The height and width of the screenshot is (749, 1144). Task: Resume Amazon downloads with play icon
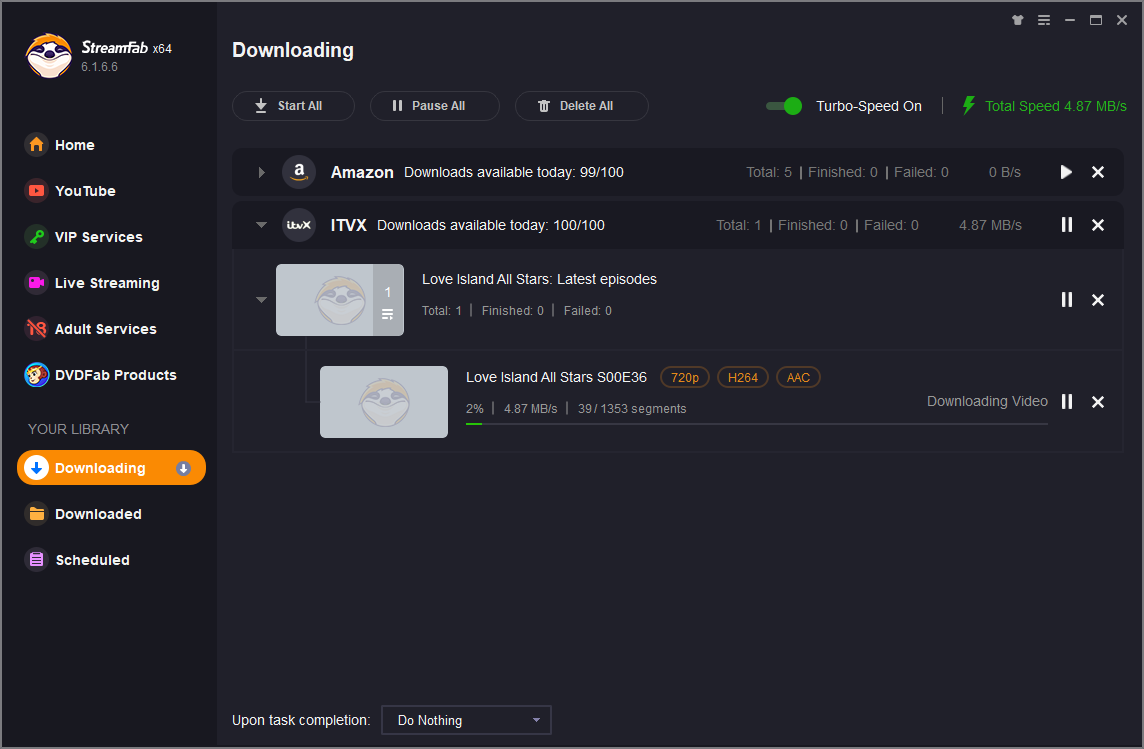[x=1066, y=172]
